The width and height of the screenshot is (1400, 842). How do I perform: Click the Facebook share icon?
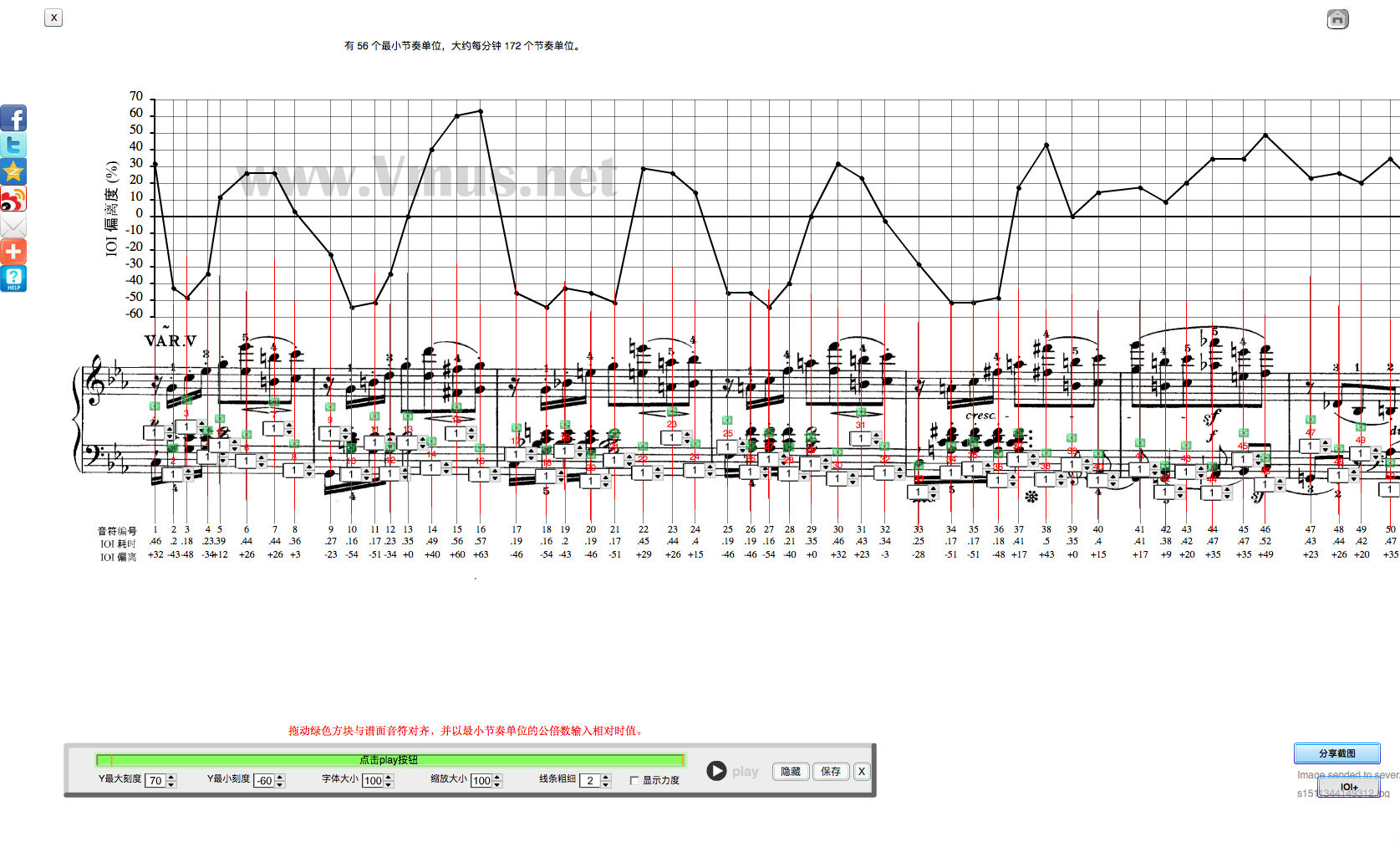coord(13,118)
